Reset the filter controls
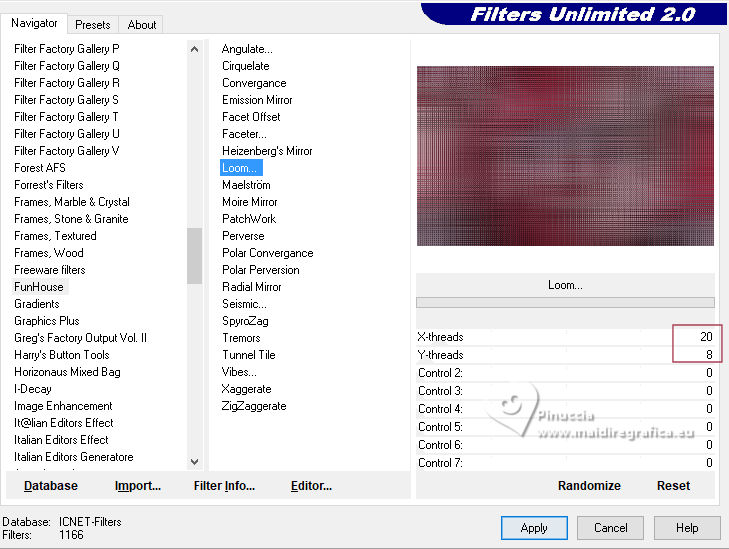 pyautogui.click(x=673, y=486)
